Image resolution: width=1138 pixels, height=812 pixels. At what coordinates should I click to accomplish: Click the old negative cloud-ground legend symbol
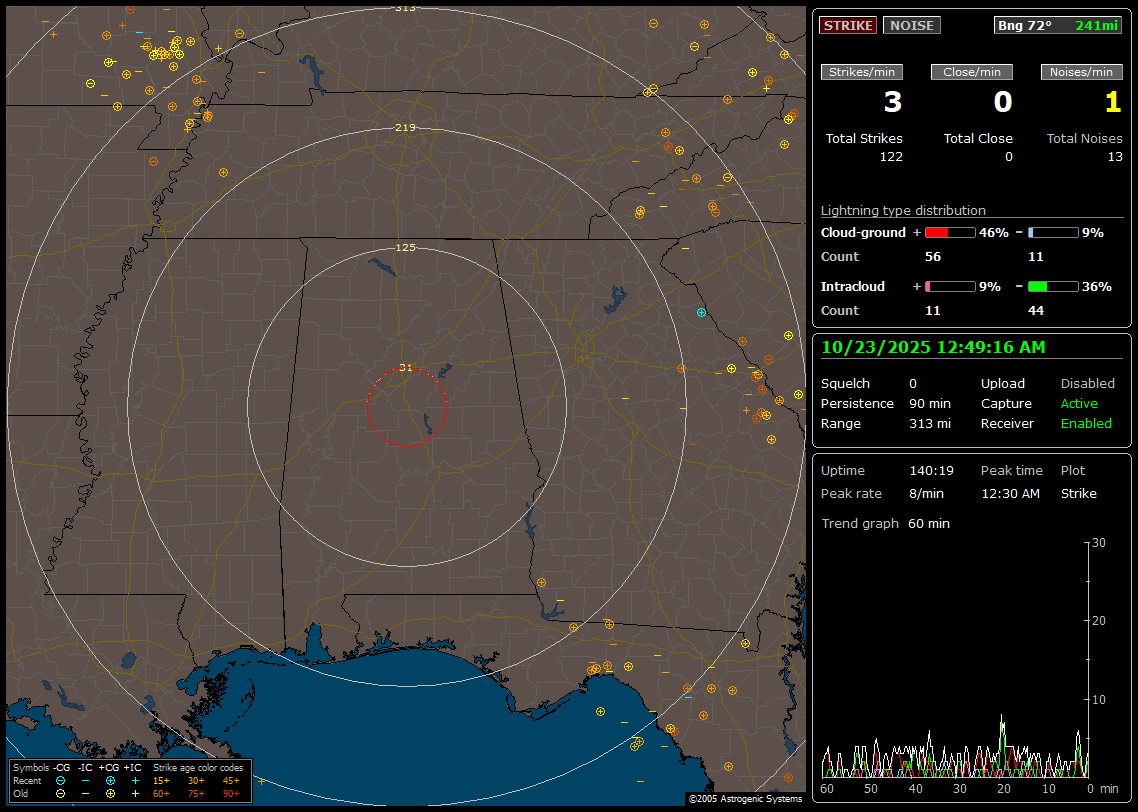[61, 793]
